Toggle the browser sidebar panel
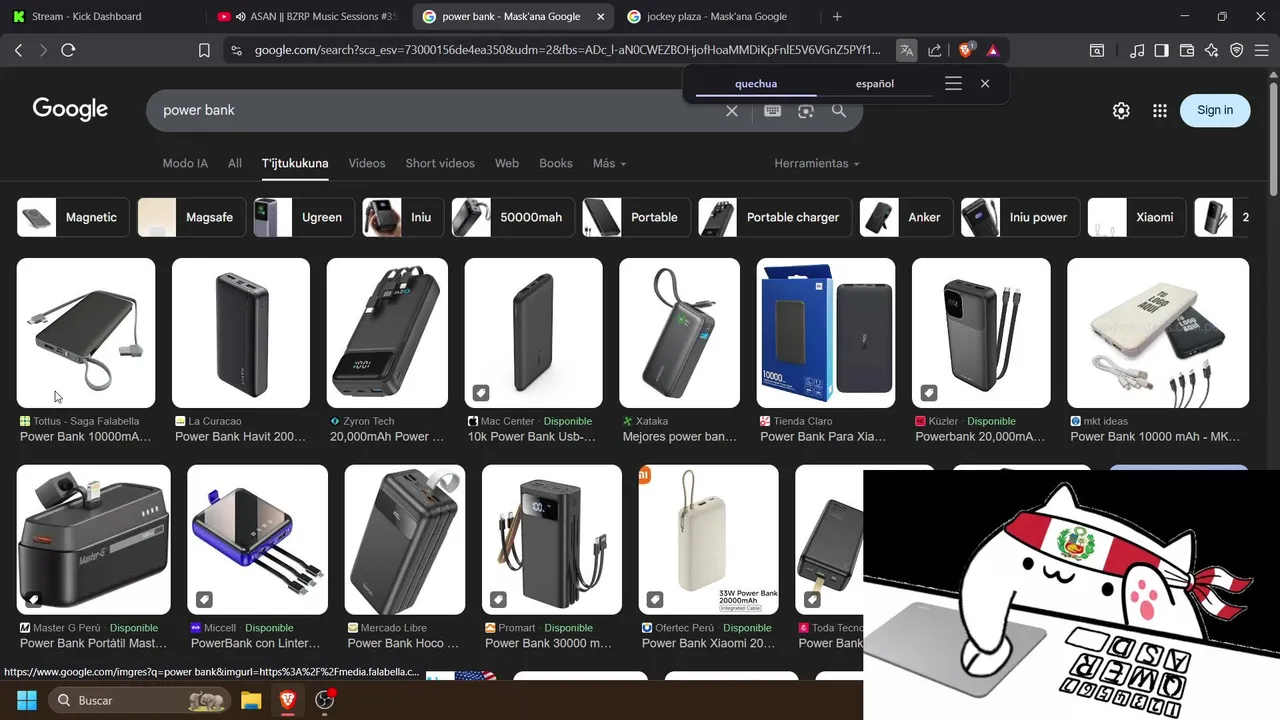The image size is (1280, 720). tap(1161, 50)
